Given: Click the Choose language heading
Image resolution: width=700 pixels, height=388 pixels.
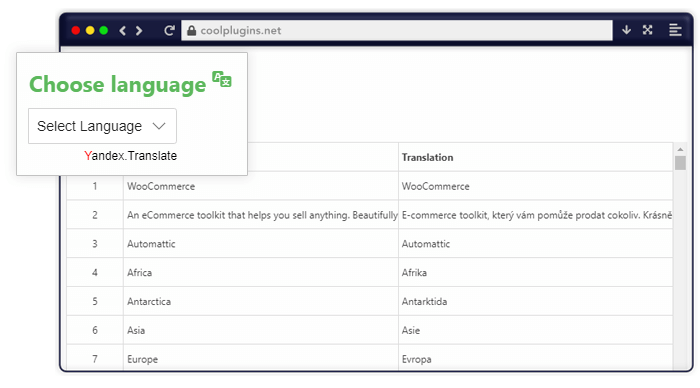Looking at the screenshot, I should [118, 84].
